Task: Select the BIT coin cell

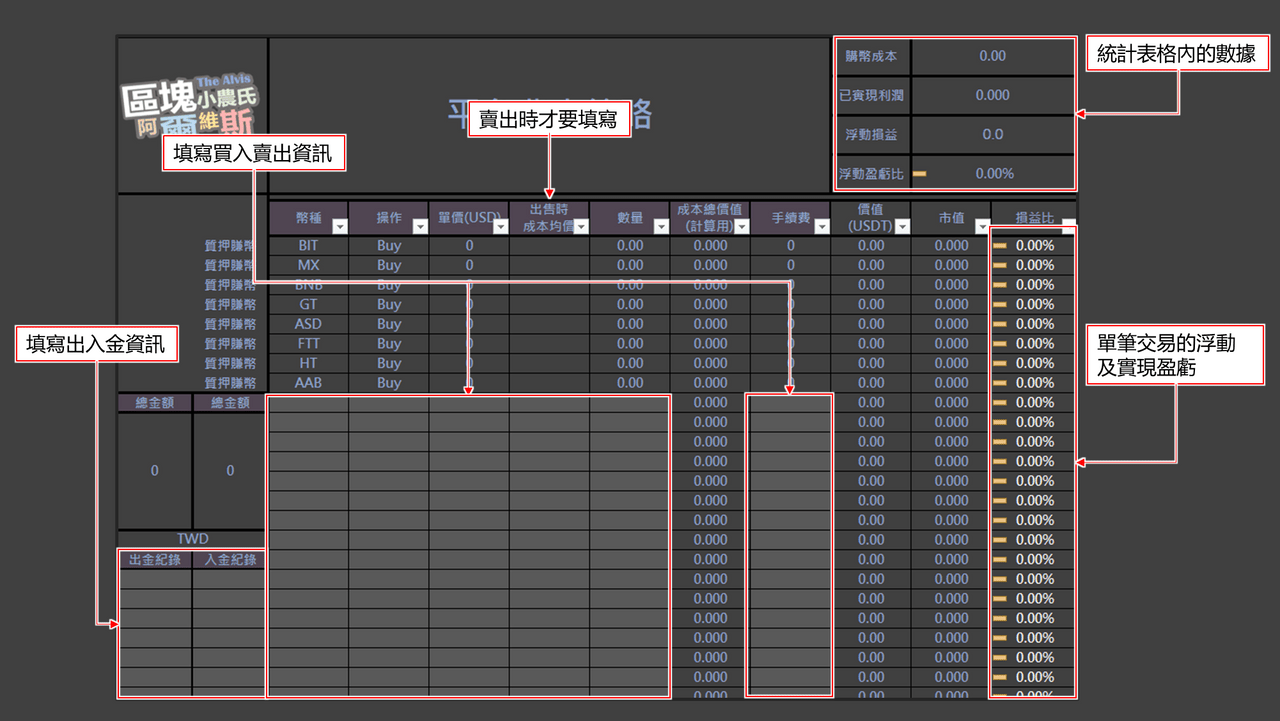Action: click(308, 245)
